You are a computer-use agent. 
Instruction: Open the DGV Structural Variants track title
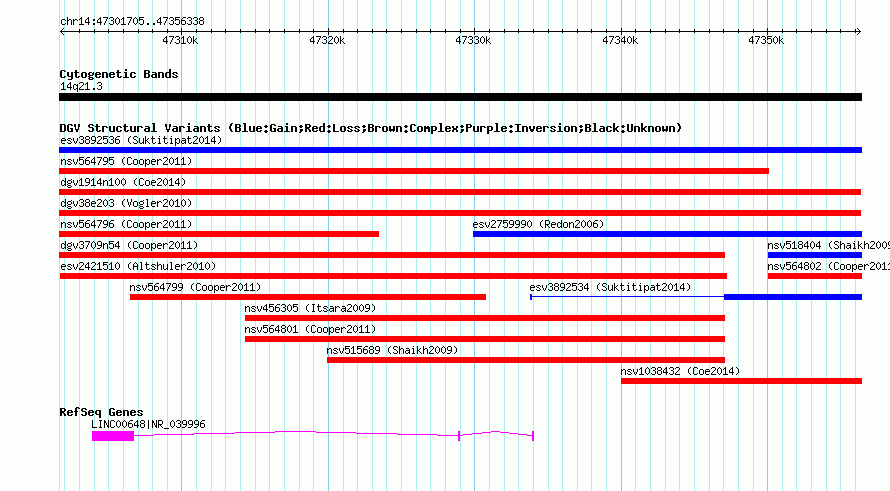tap(370, 128)
